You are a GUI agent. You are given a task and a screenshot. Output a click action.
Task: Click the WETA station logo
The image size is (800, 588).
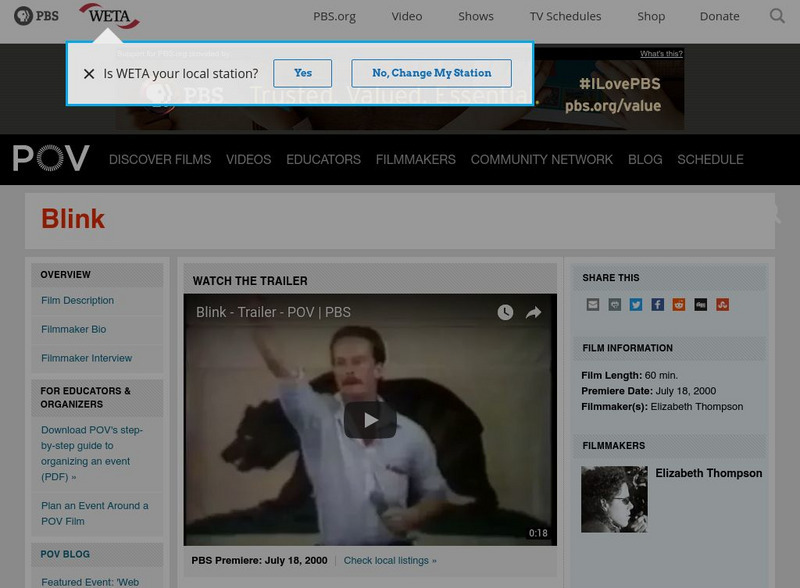coord(109,16)
